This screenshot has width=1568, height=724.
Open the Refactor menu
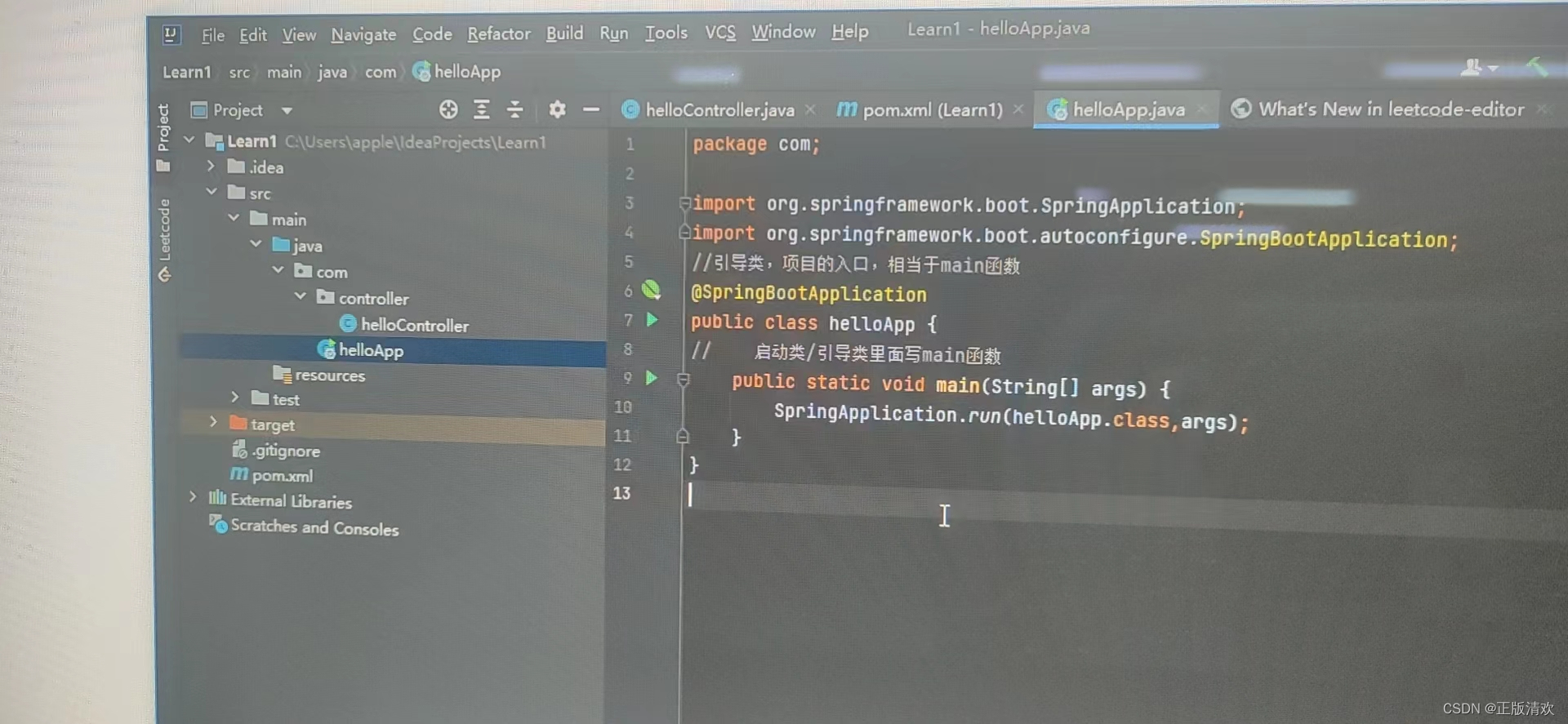[x=498, y=33]
